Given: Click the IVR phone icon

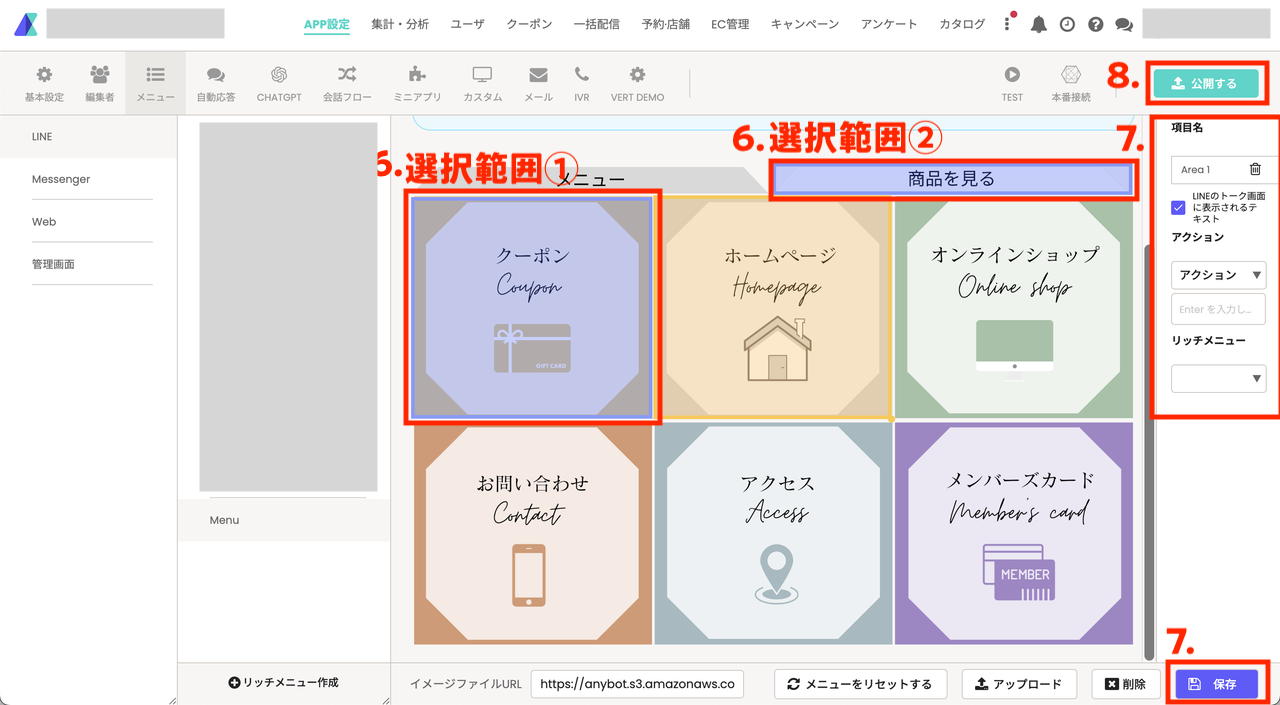Looking at the screenshot, I should click(x=582, y=75).
